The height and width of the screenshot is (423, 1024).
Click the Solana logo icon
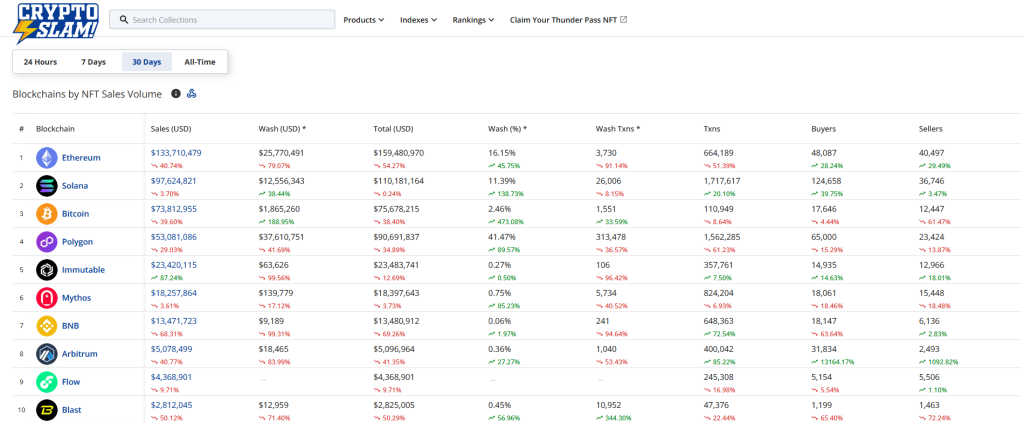tap(46, 185)
